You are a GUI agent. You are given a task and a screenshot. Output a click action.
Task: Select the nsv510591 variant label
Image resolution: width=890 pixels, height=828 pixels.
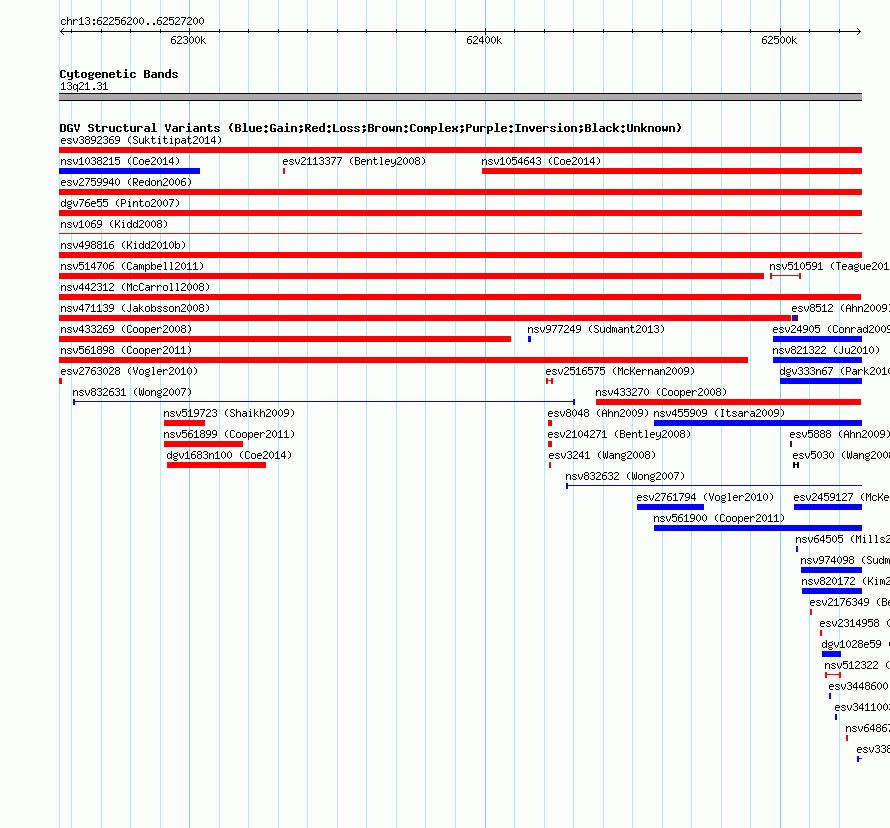click(829, 266)
